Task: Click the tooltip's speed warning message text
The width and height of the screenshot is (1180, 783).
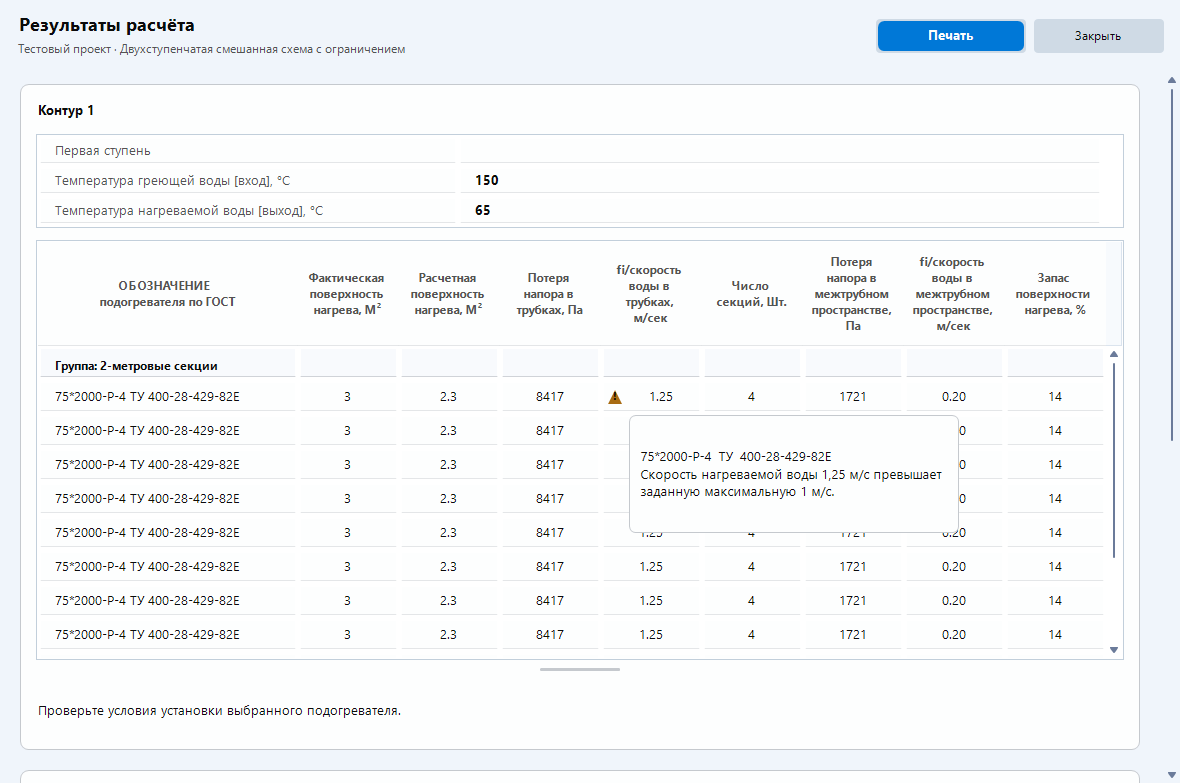Action: click(791, 483)
